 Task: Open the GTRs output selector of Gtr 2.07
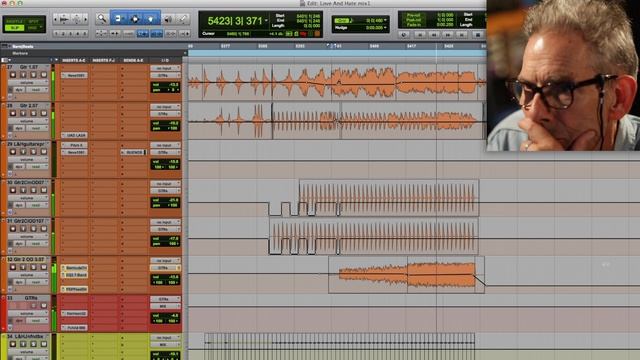pyautogui.click(x=165, y=114)
